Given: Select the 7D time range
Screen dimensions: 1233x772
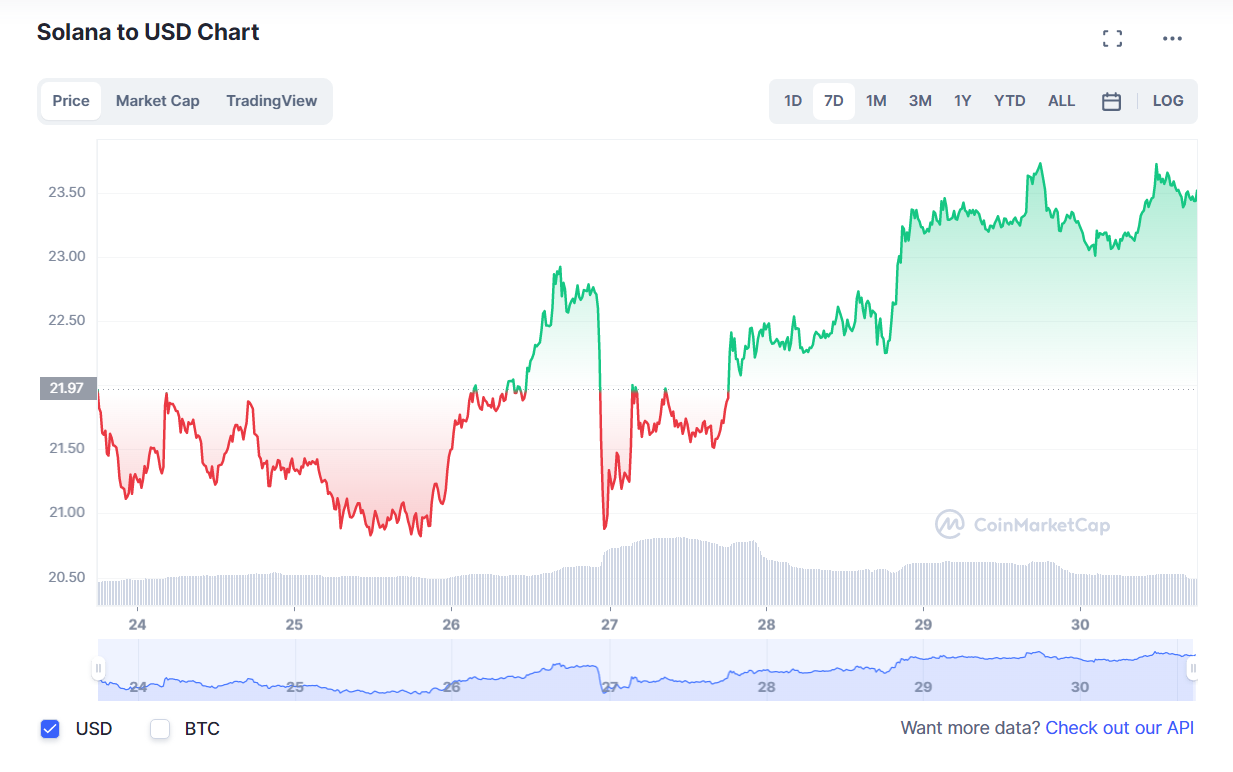Looking at the screenshot, I should tap(834, 101).
